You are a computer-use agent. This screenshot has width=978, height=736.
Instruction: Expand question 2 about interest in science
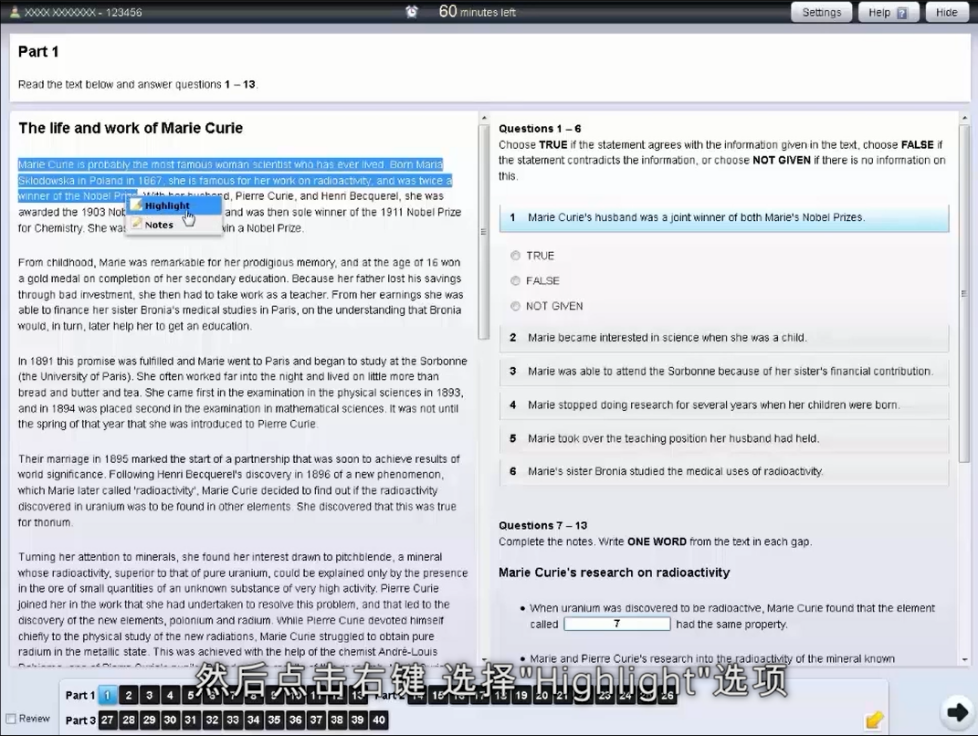click(724, 337)
